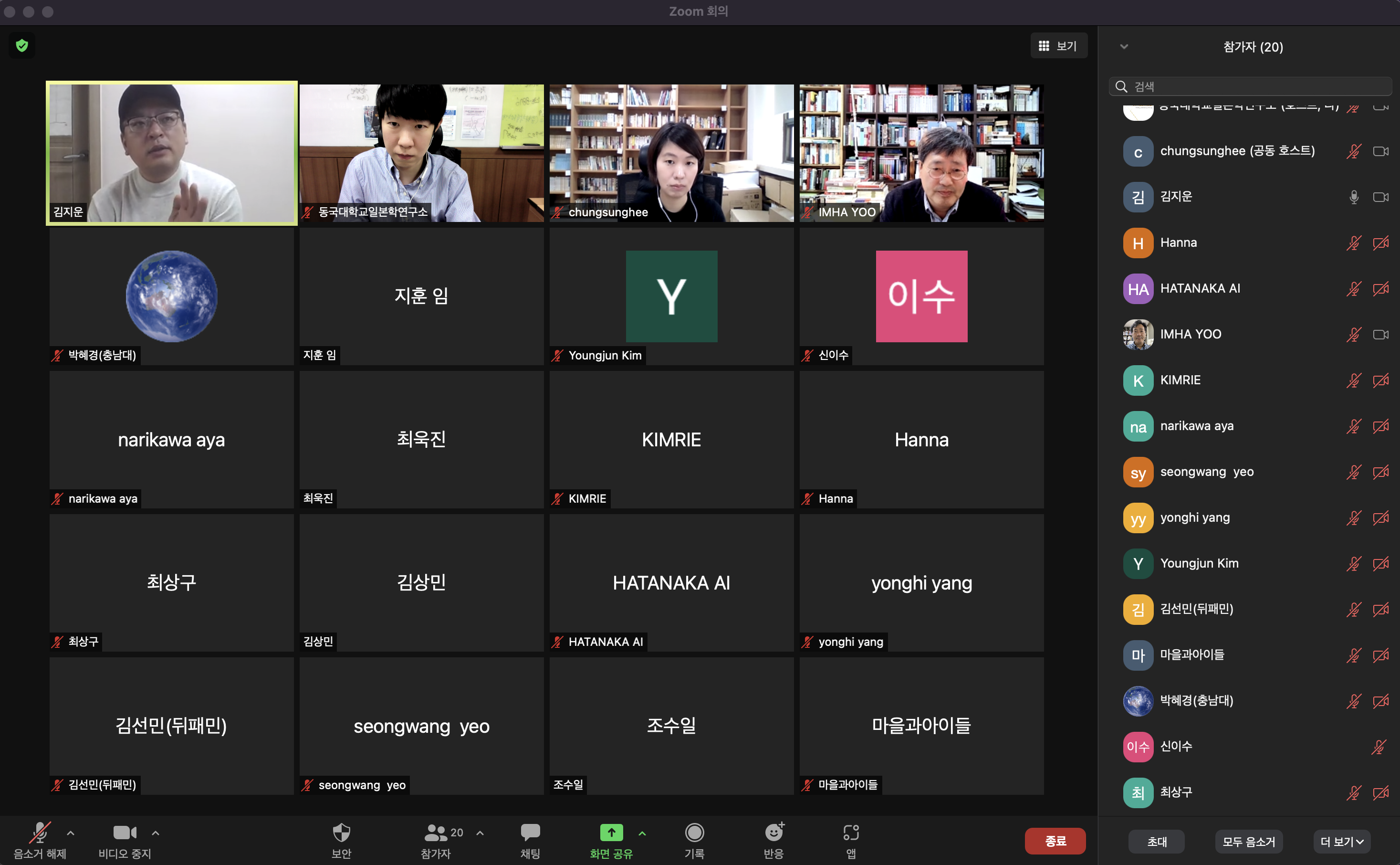1400x865 pixels.
Task: Toggle Hanna's muted mic in list
Action: [1353, 243]
